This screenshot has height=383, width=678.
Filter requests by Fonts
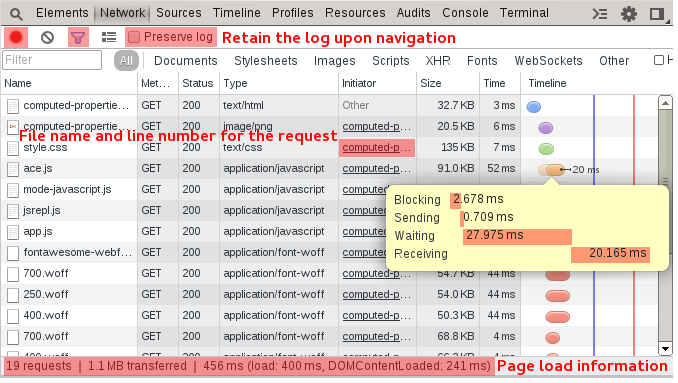[482, 61]
